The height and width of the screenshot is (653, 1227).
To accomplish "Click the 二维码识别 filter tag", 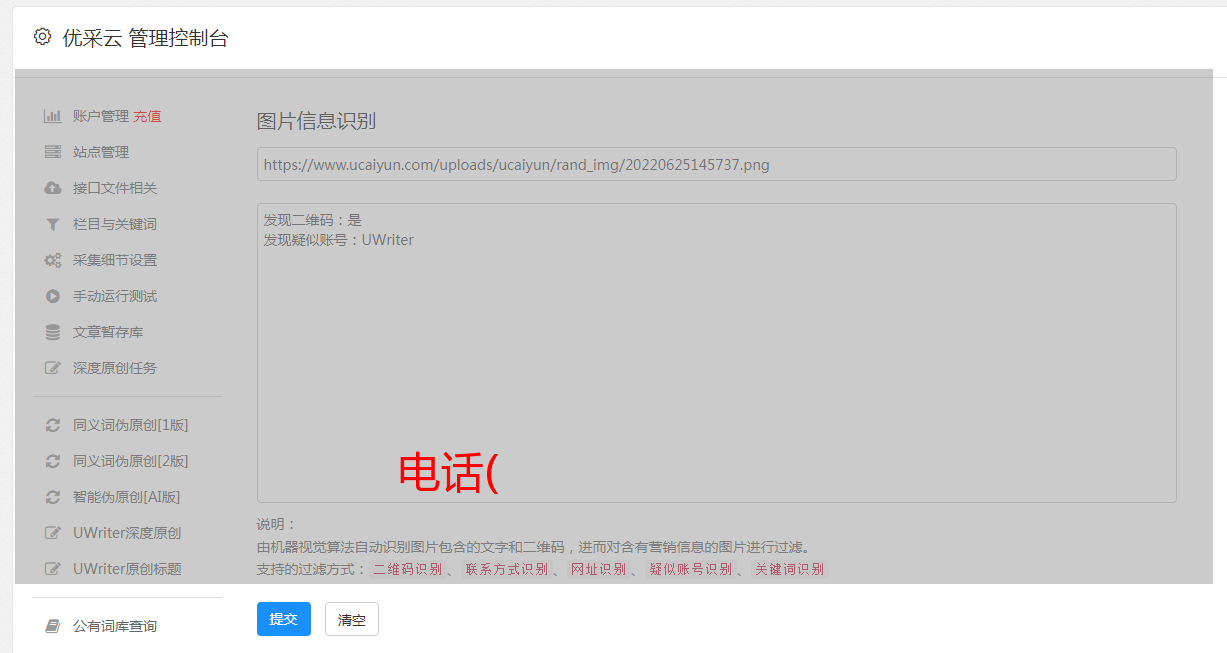I will tap(408, 569).
